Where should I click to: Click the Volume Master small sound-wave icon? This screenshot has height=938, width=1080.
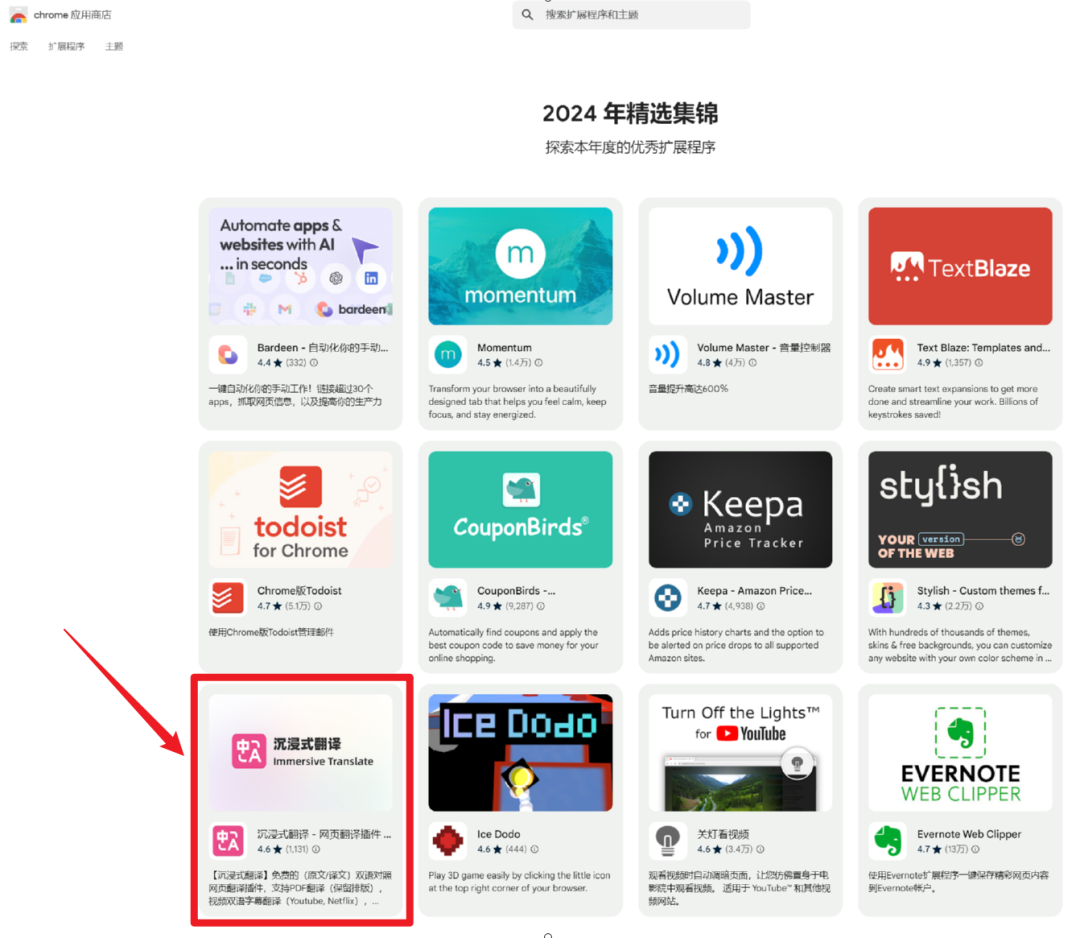pyautogui.click(x=667, y=354)
